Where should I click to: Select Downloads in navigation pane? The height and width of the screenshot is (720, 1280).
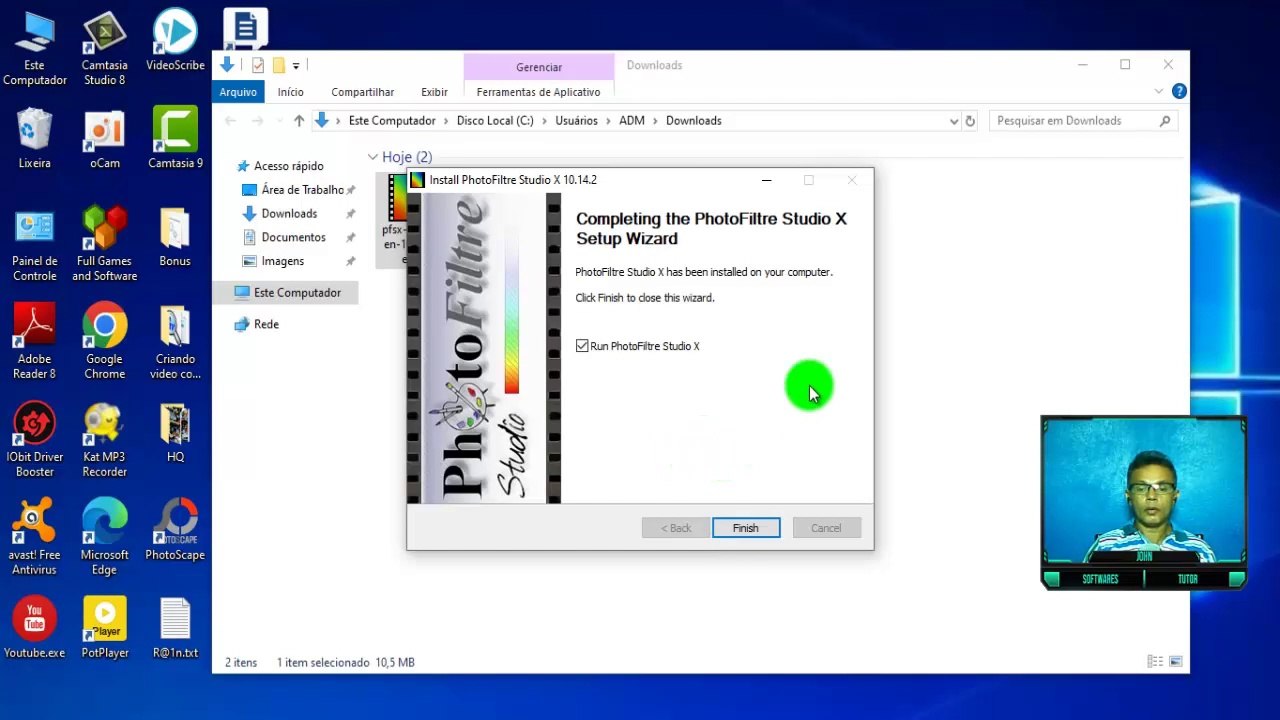click(289, 214)
